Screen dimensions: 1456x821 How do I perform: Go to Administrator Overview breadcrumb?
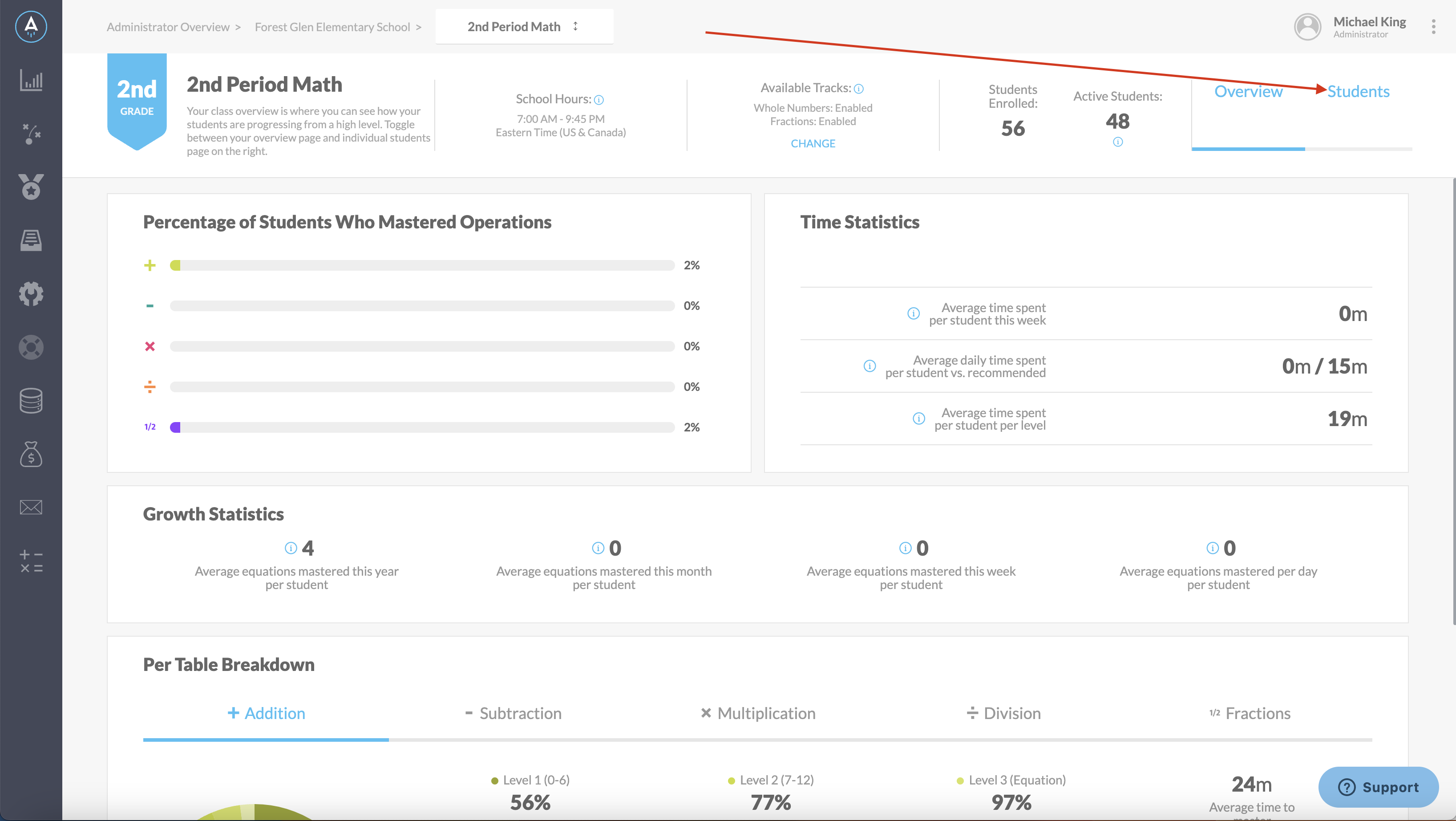(x=168, y=27)
